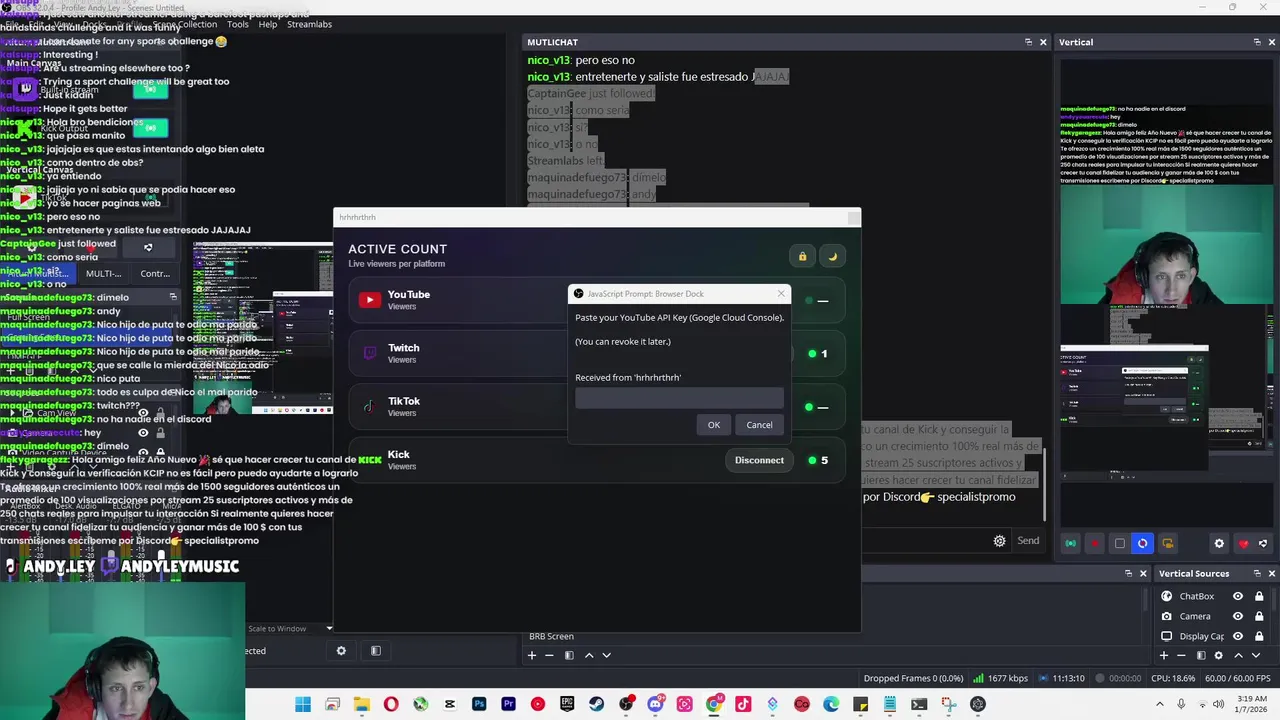Start recording in the Vertical dock
Screen dimensions: 1280x720
[1095, 543]
